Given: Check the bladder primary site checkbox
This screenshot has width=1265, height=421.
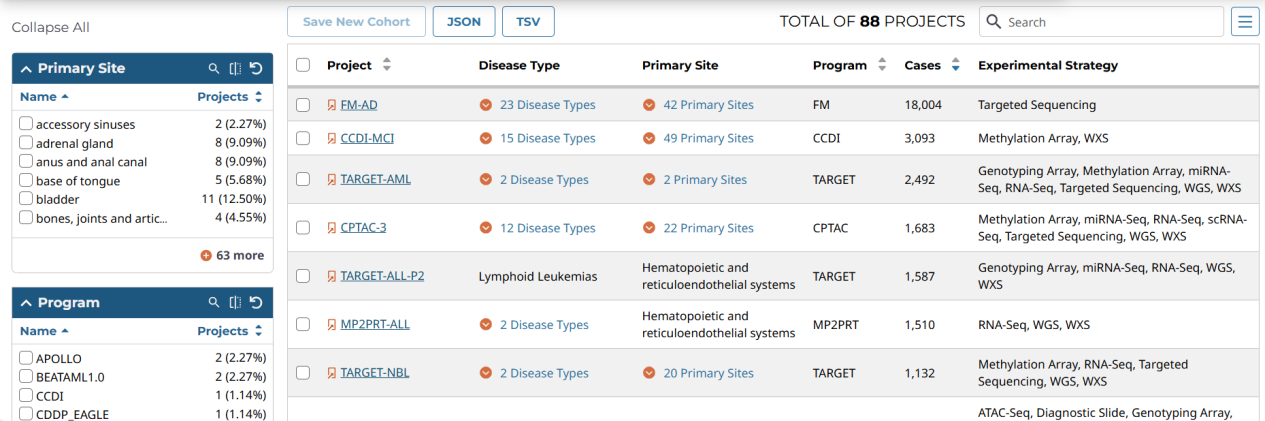Looking at the screenshot, I should [x=26, y=199].
